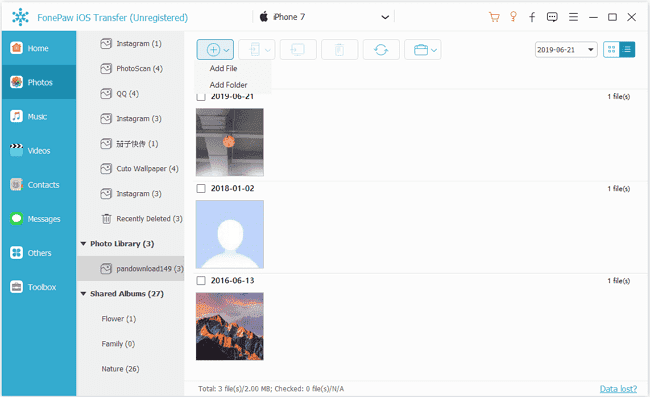
Task: Tick the 2016-06-13 group checkbox
Action: pos(201,281)
